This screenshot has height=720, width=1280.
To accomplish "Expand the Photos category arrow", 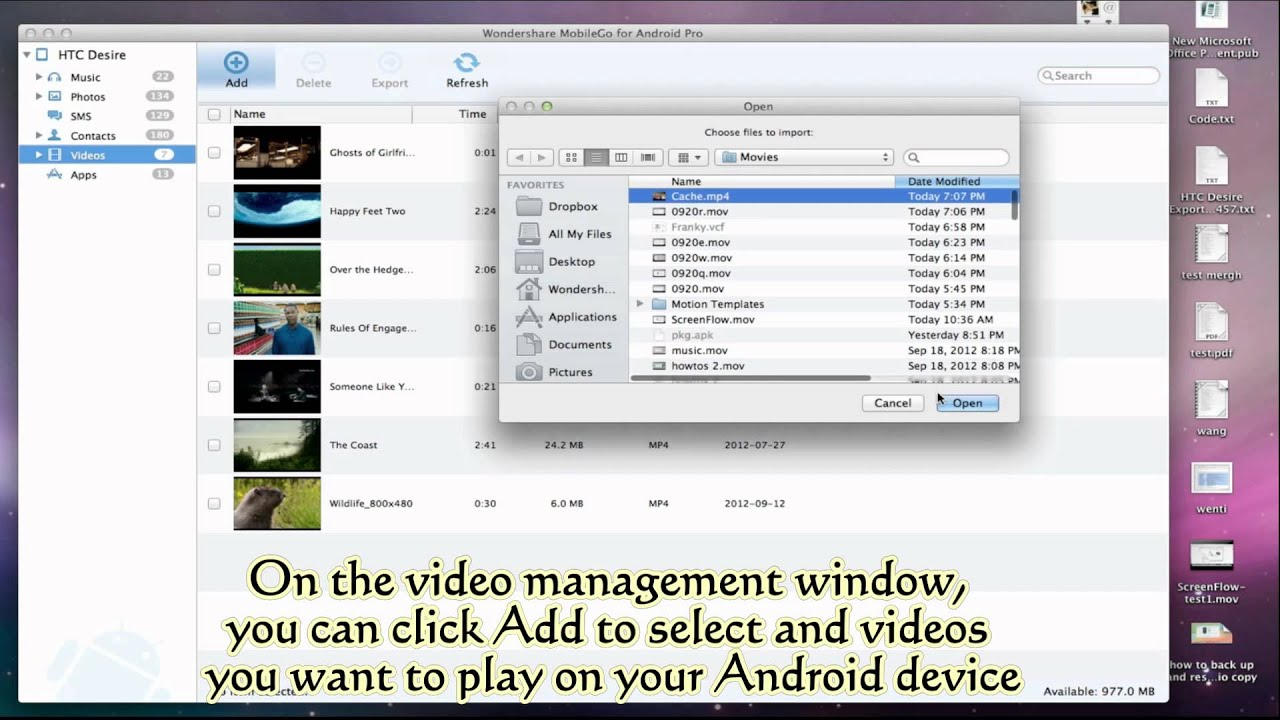I will (39, 97).
